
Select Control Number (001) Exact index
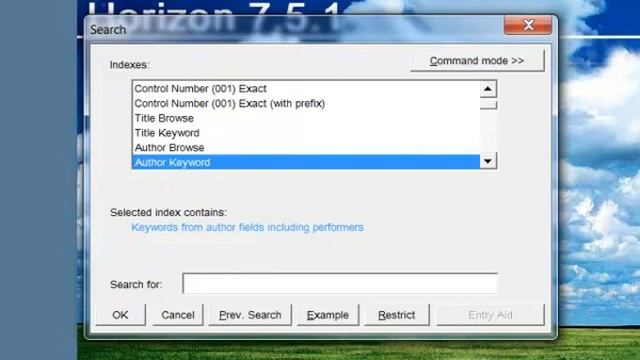tap(306, 89)
